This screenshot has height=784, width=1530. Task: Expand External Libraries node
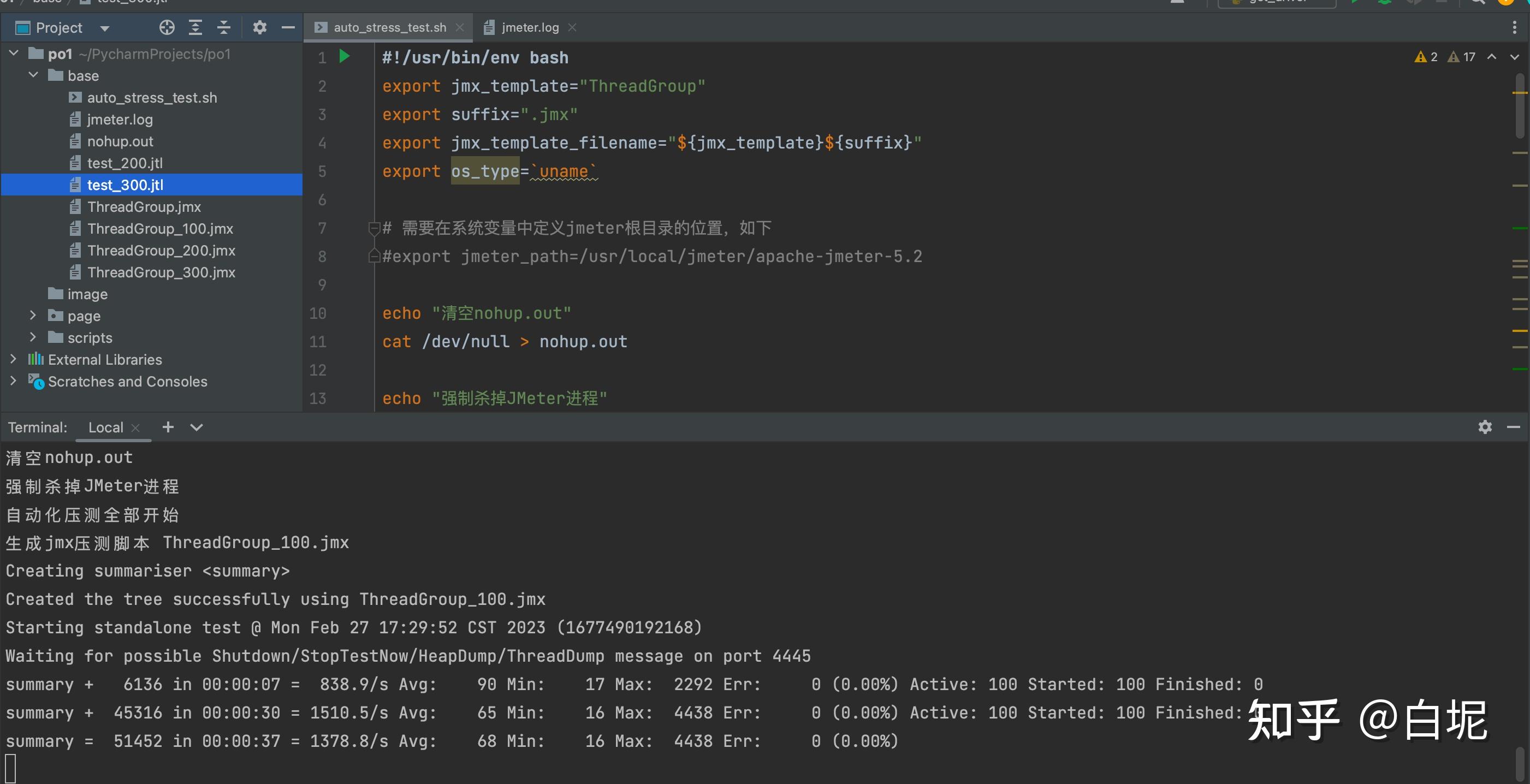(x=14, y=359)
